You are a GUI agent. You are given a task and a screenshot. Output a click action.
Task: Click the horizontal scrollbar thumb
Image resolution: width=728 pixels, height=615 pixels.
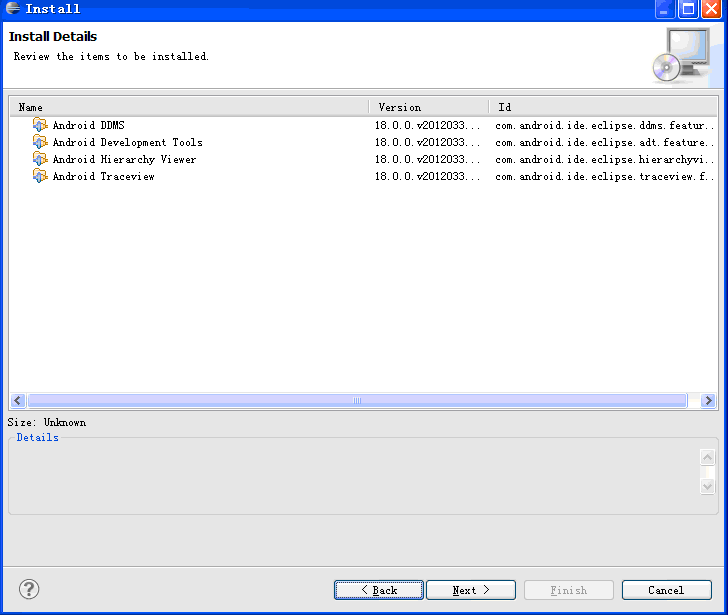(x=357, y=400)
